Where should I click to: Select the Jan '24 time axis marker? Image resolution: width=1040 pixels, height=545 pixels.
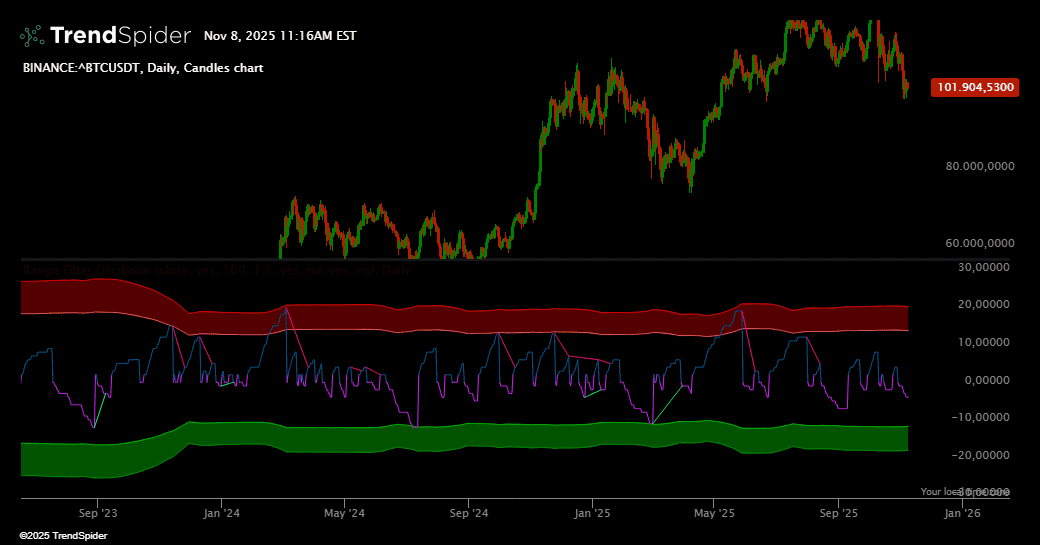click(x=221, y=513)
